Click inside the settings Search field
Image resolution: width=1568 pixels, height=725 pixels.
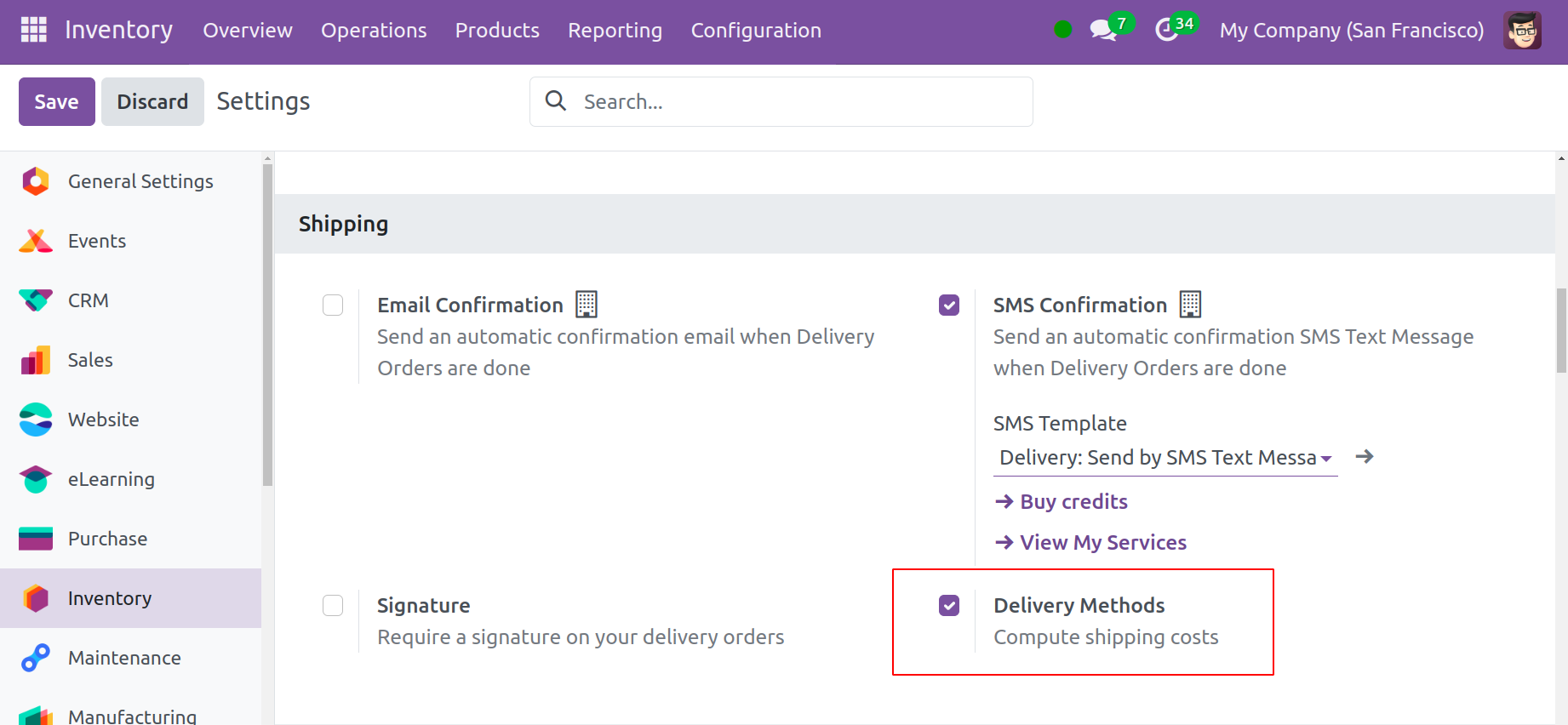(x=792, y=102)
